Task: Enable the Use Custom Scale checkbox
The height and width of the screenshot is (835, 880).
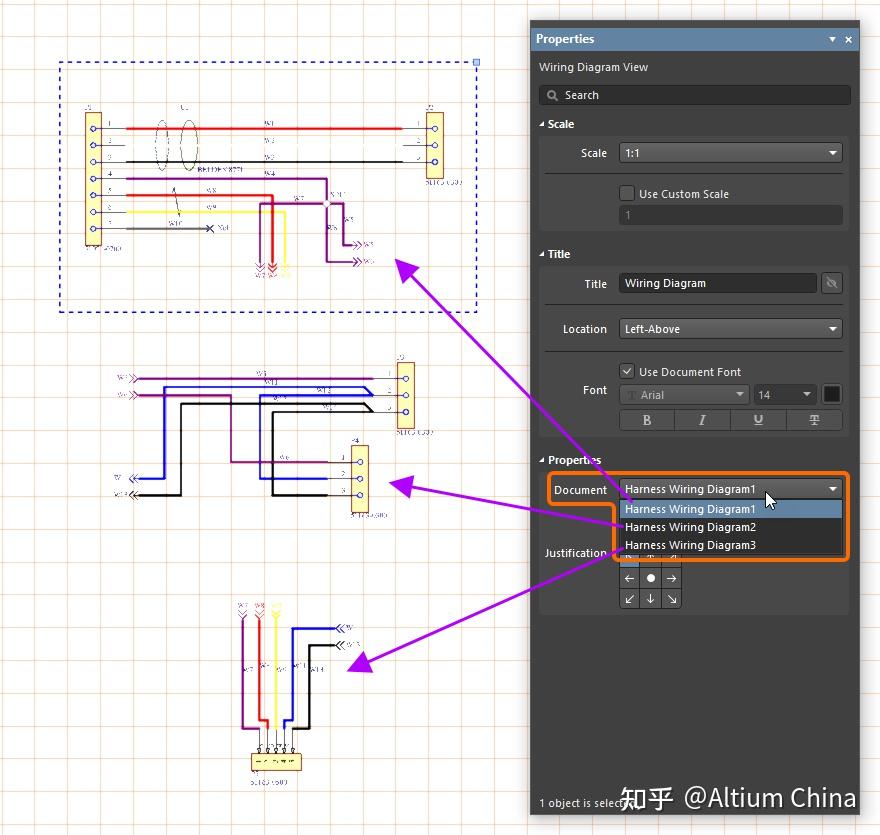Action: [626, 194]
